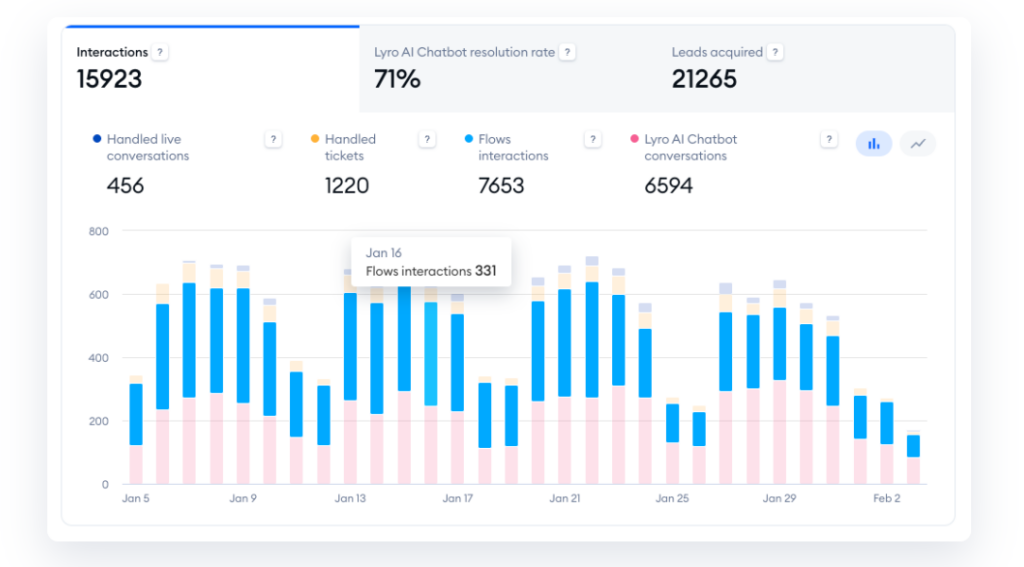
Task: Click the orange Handled tickets dot
Action: coord(315,138)
